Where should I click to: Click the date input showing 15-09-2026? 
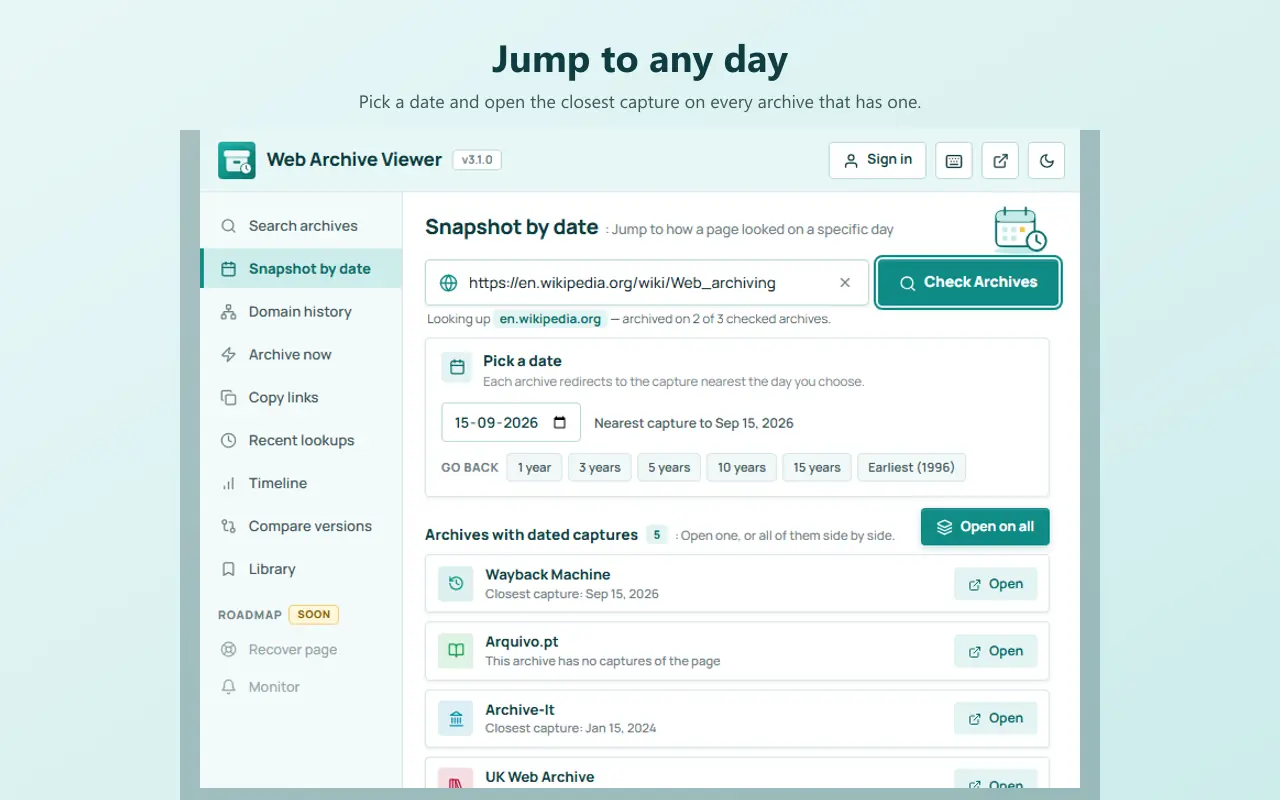[x=511, y=422]
